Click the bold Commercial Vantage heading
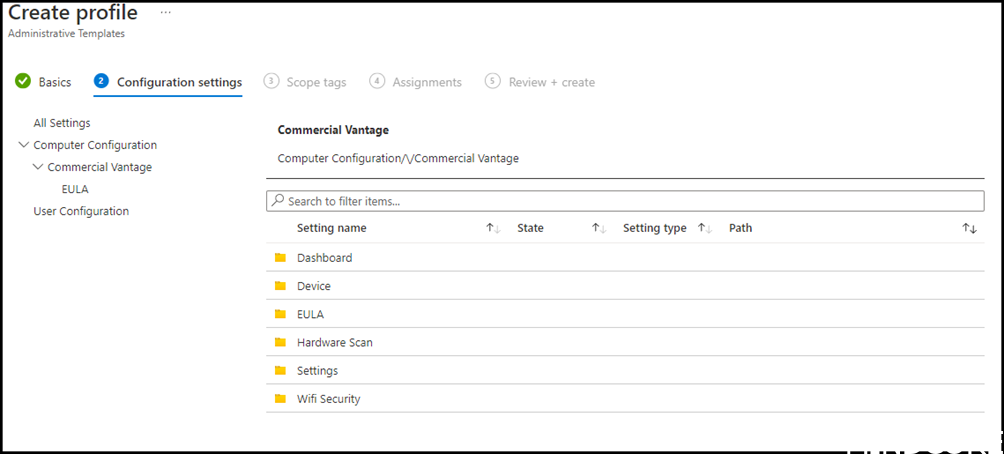This screenshot has height=454, width=1004. click(333, 130)
